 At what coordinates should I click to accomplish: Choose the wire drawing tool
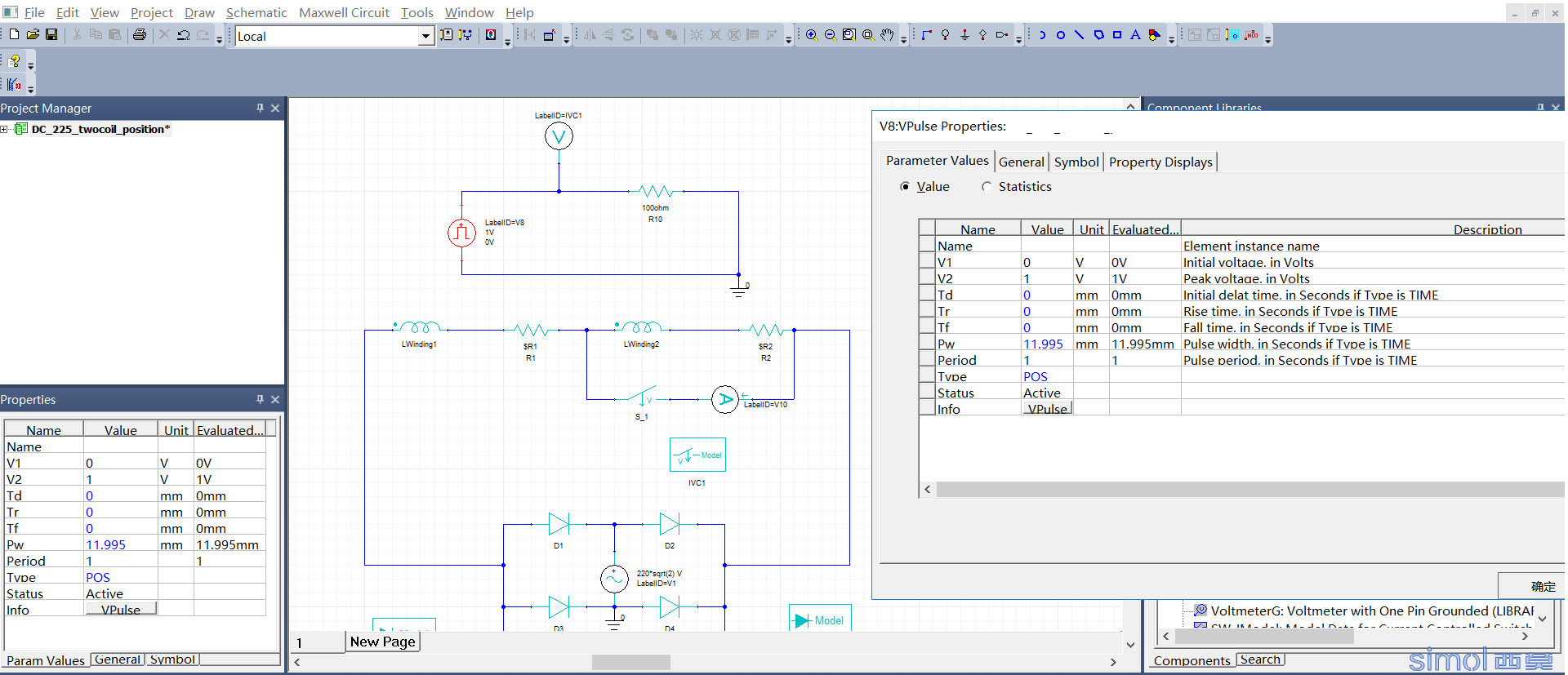tap(926, 34)
